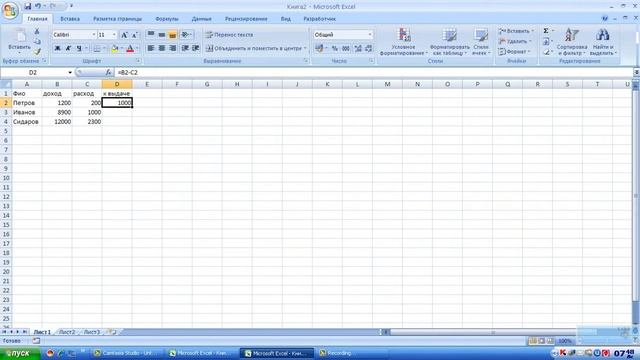The image size is (640, 360).
Task: Open Стили ячеек cell styles gallery
Action: pyautogui.click(x=481, y=42)
